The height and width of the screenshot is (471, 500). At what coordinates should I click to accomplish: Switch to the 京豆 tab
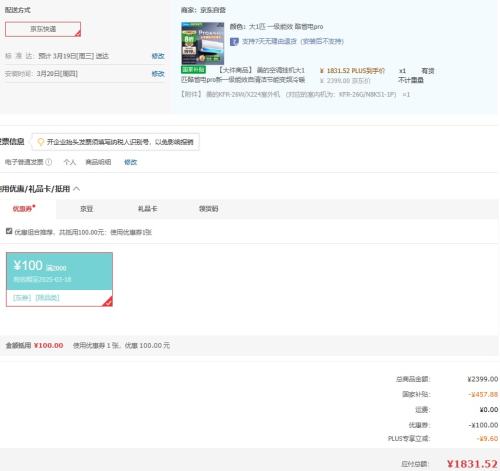pyautogui.click(x=86, y=209)
